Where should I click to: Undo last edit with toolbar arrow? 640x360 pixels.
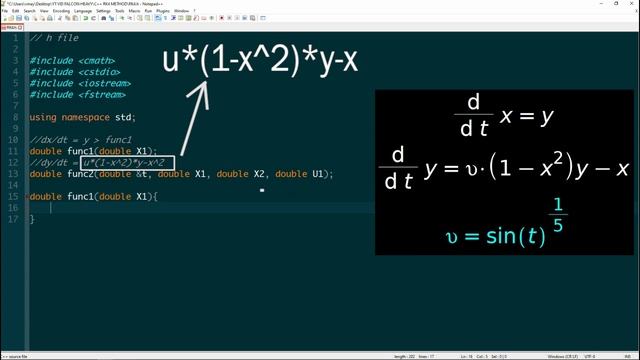coord(85,18)
